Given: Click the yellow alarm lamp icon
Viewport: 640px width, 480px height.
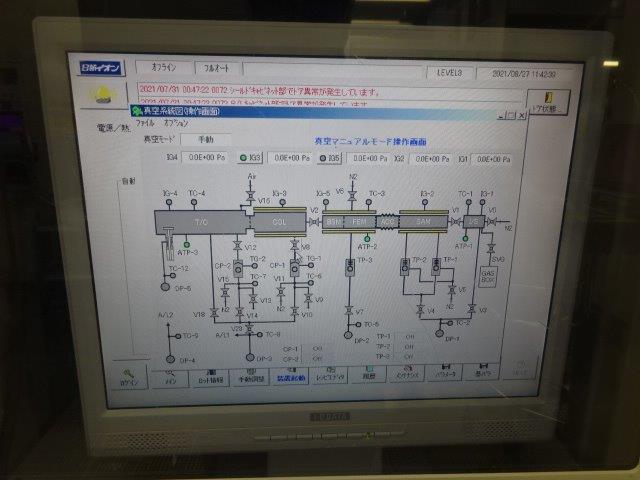Looking at the screenshot, I should click(102, 95).
